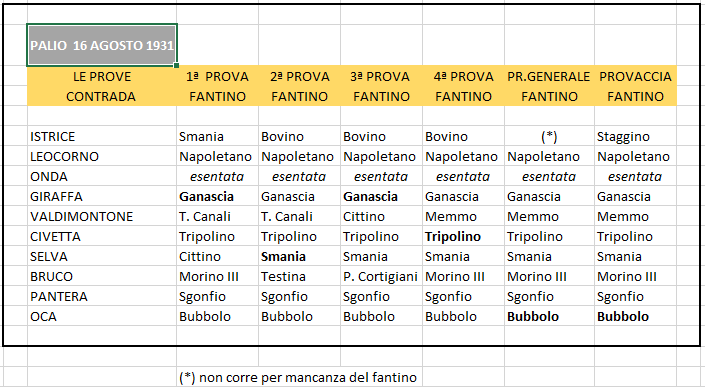The height and width of the screenshot is (387, 705).
Task: Click the esentata cell under 3ª PROVA
Action: pyautogui.click(x=381, y=176)
